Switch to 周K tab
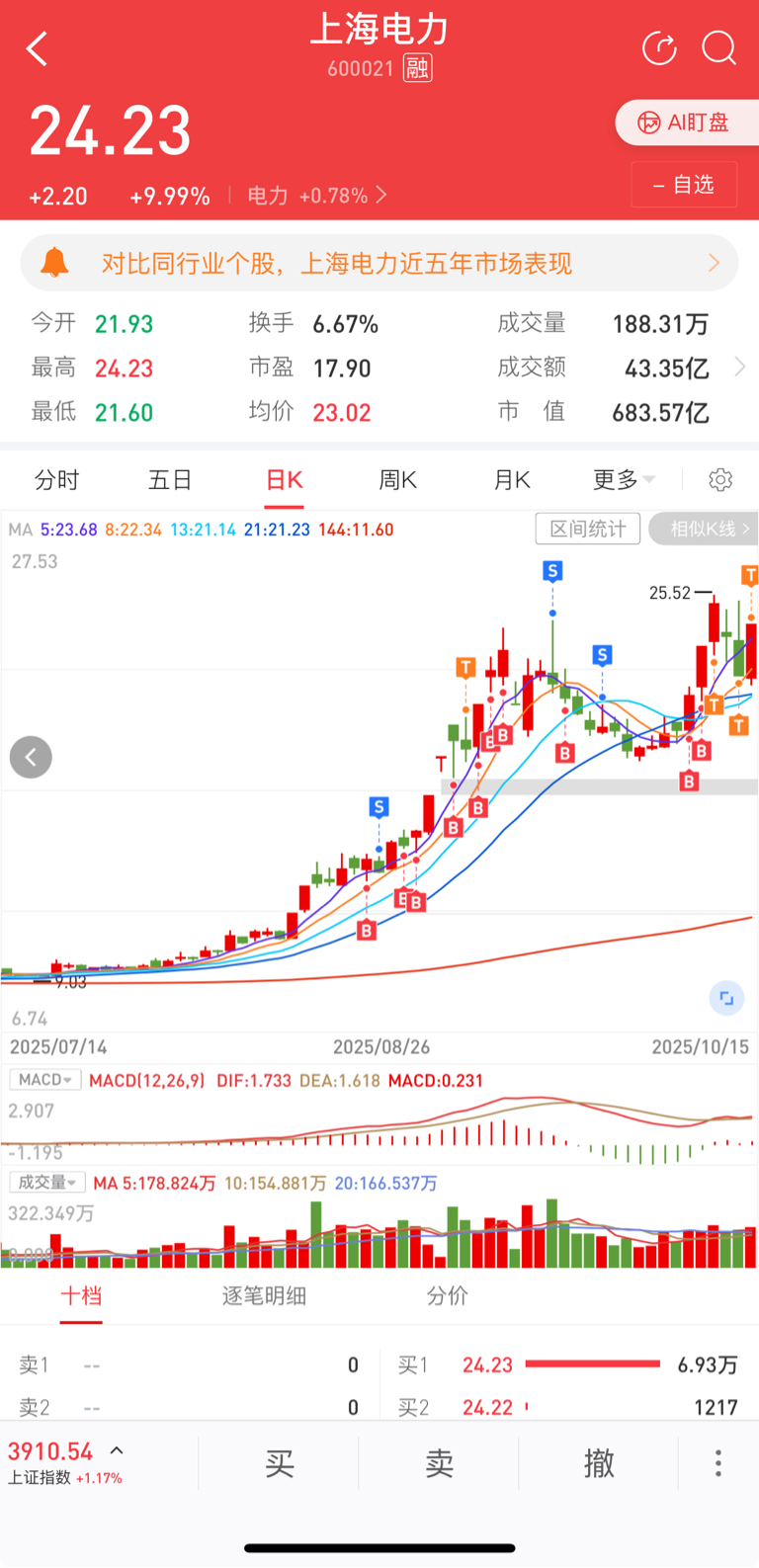This screenshot has height=1568, width=759. [x=397, y=480]
